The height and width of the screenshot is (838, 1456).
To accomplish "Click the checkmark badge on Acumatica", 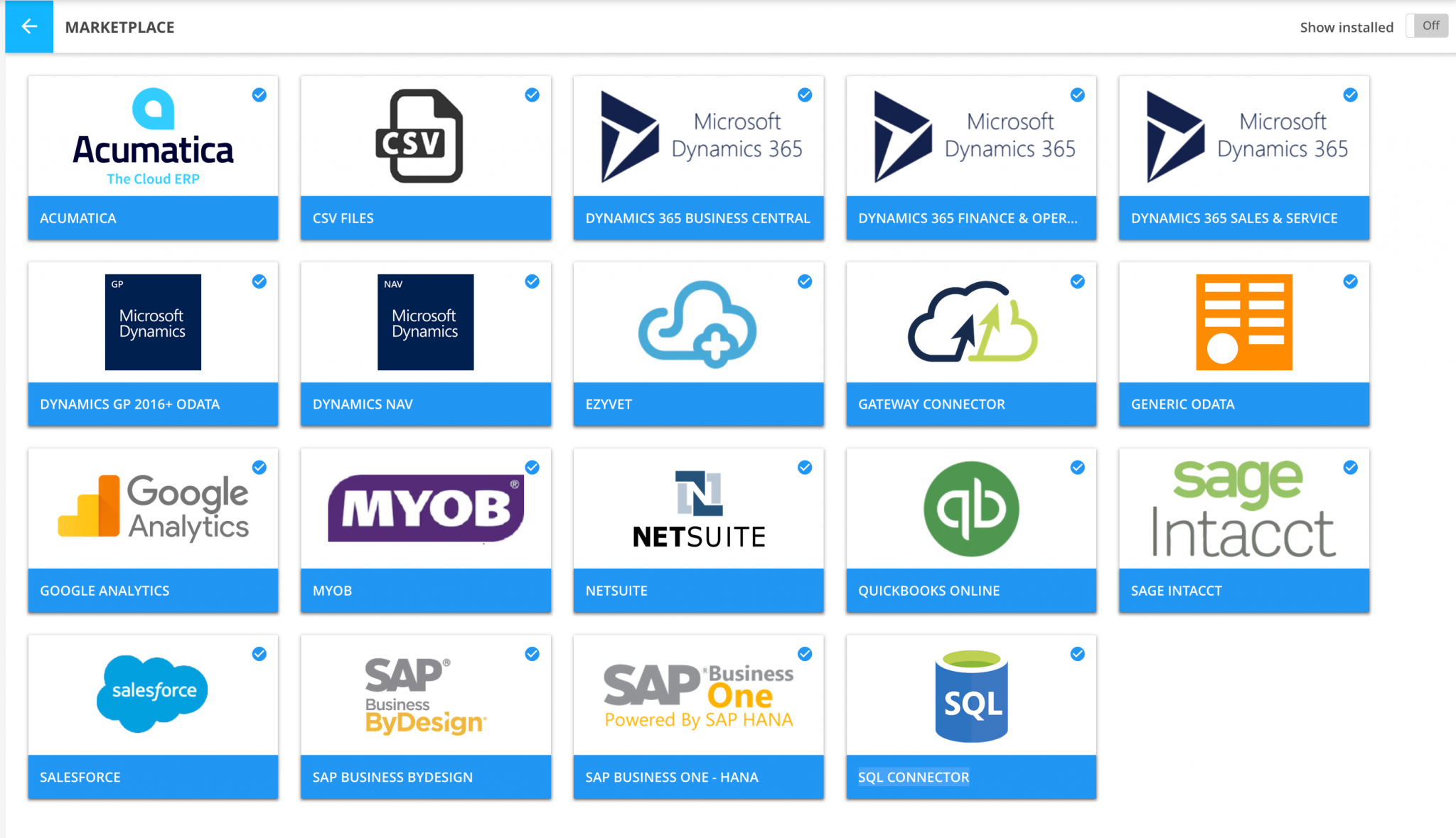I will (x=259, y=95).
